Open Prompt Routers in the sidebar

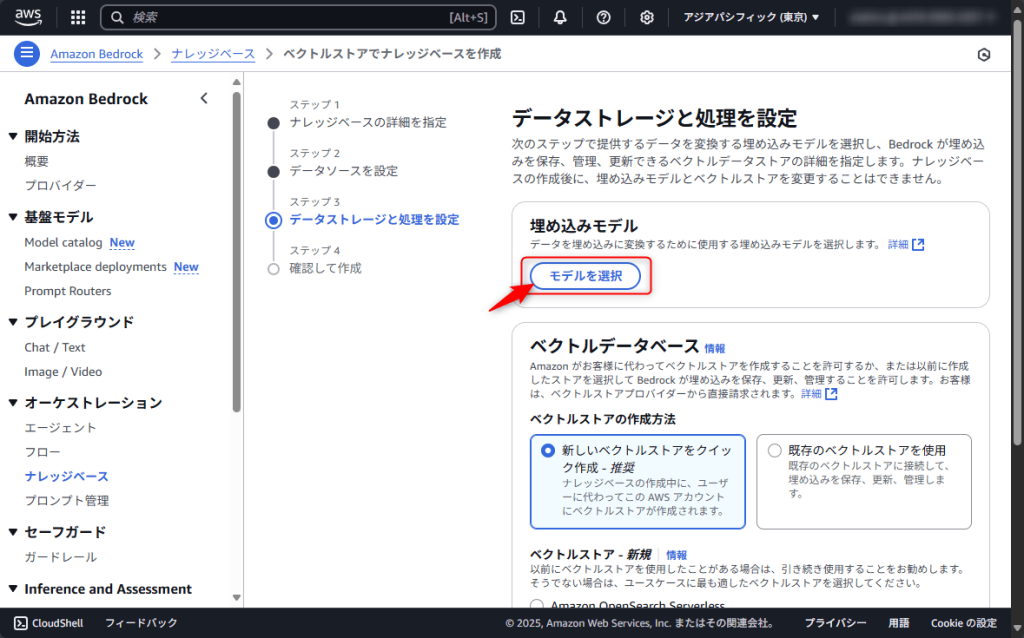(x=68, y=291)
